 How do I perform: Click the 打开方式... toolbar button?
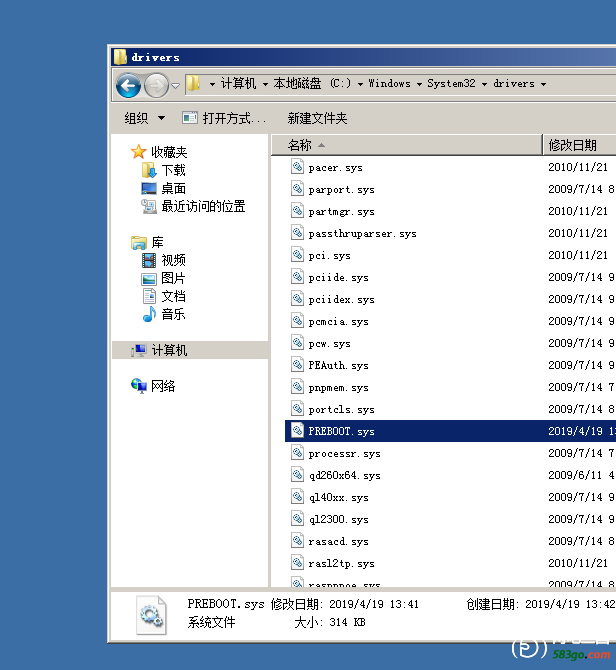pyautogui.click(x=224, y=118)
